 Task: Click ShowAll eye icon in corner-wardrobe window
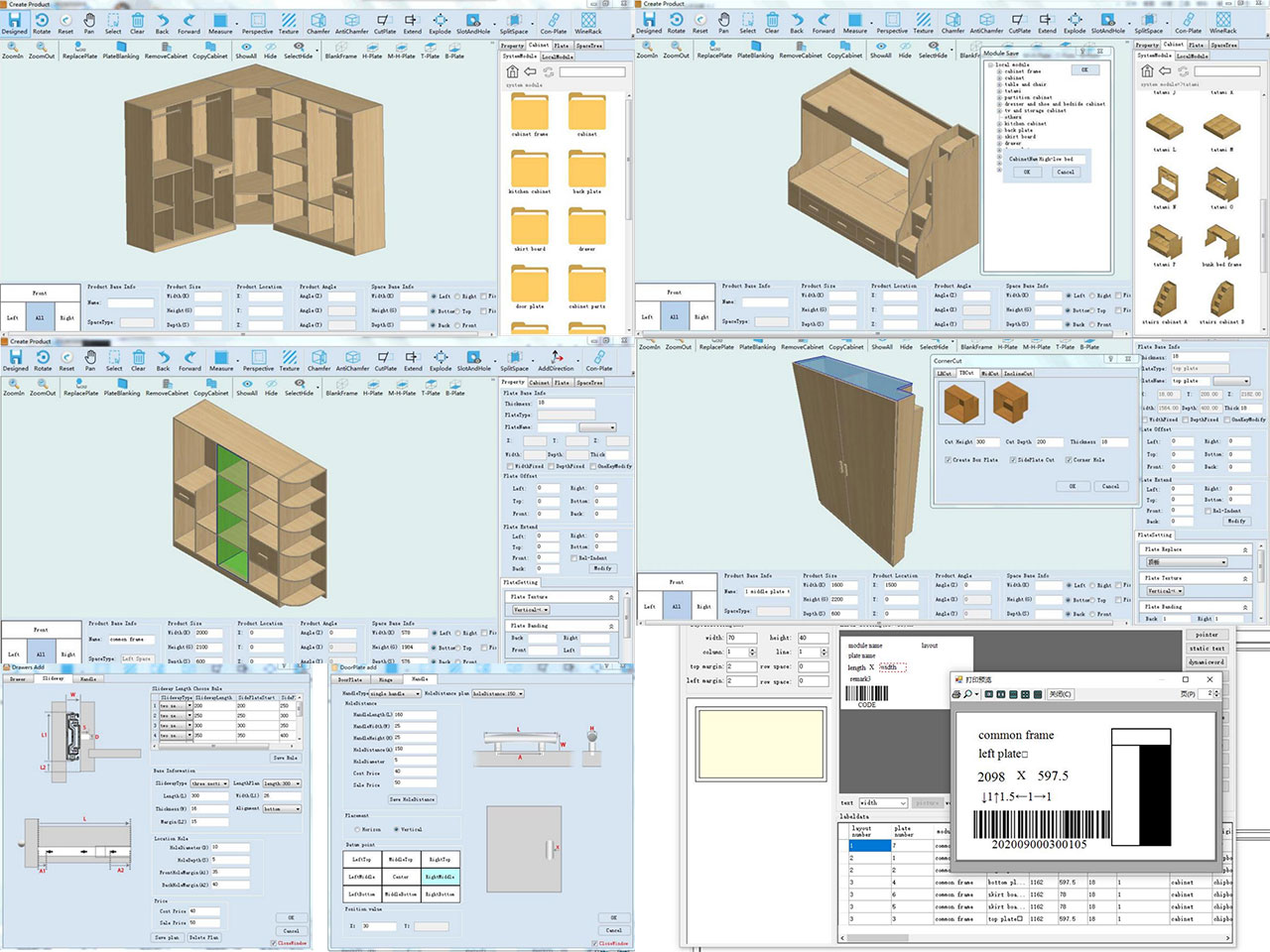(x=246, y=49)
